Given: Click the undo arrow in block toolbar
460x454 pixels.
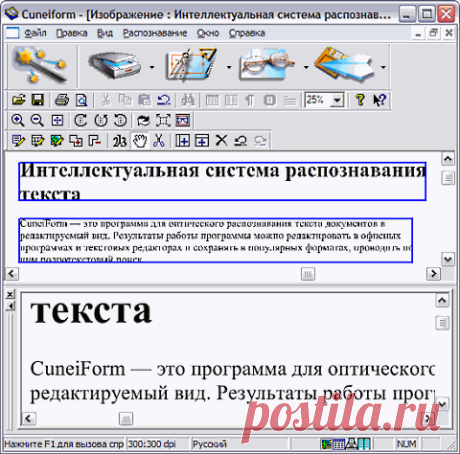Looking at the screenshot, I should (240, 140).
